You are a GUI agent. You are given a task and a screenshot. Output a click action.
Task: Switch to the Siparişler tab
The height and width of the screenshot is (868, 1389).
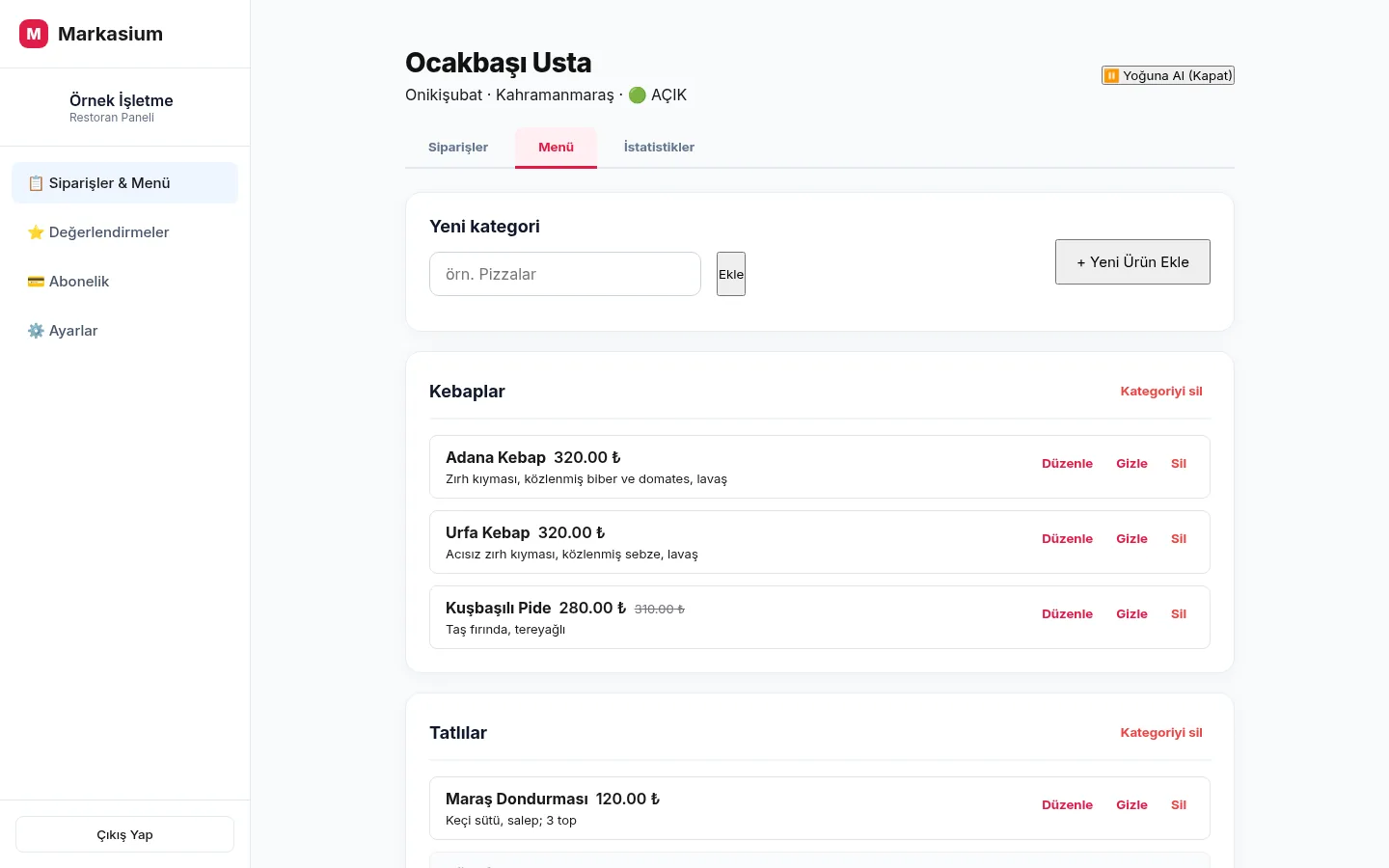pos(458,148)
